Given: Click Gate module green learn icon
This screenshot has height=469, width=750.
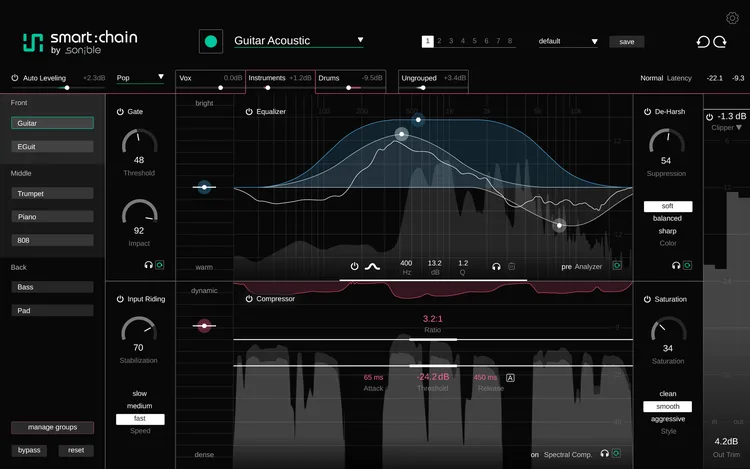Looking at the screenshot, I should pyautogui.click(x=160, y=265).
